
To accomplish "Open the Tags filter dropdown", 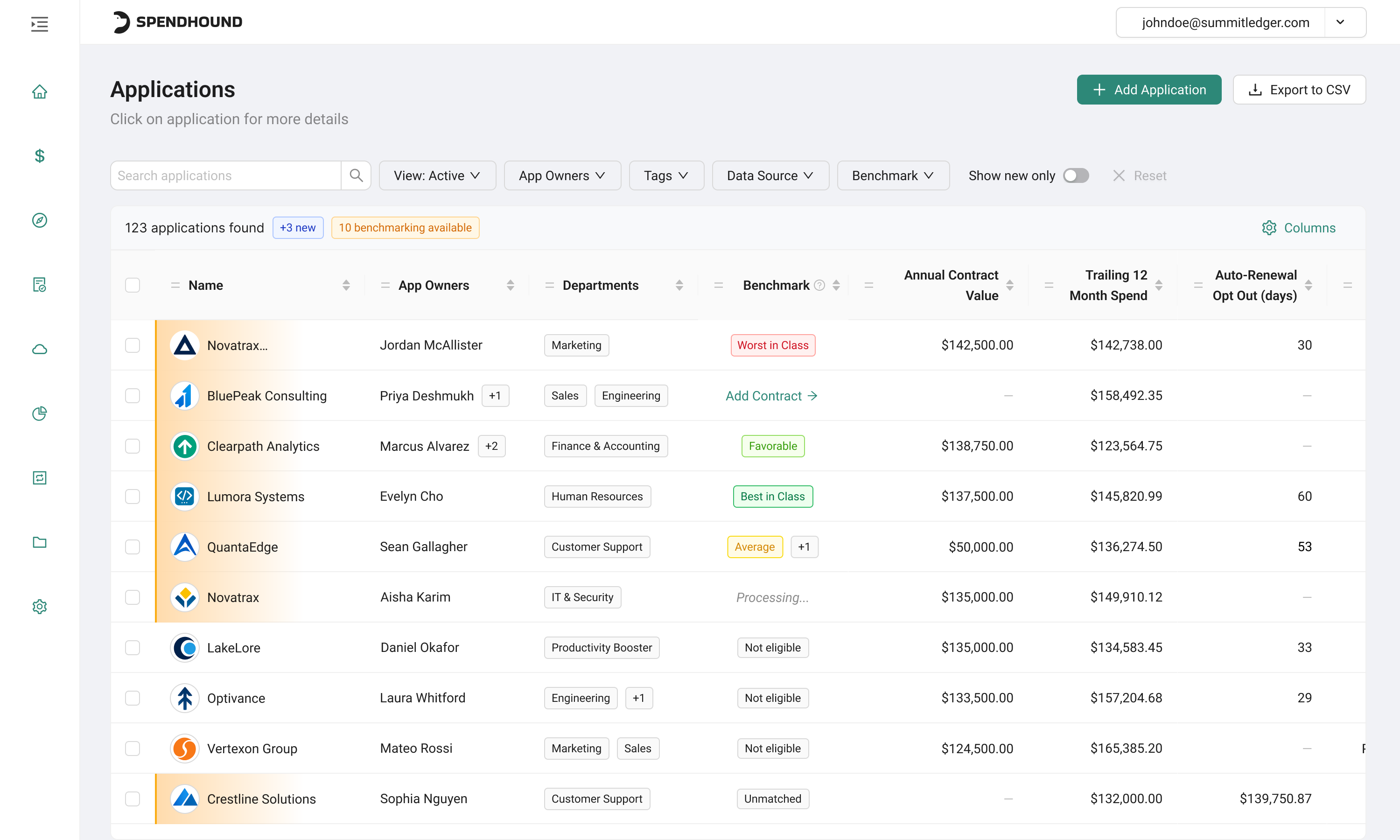I will pos(666,175).
